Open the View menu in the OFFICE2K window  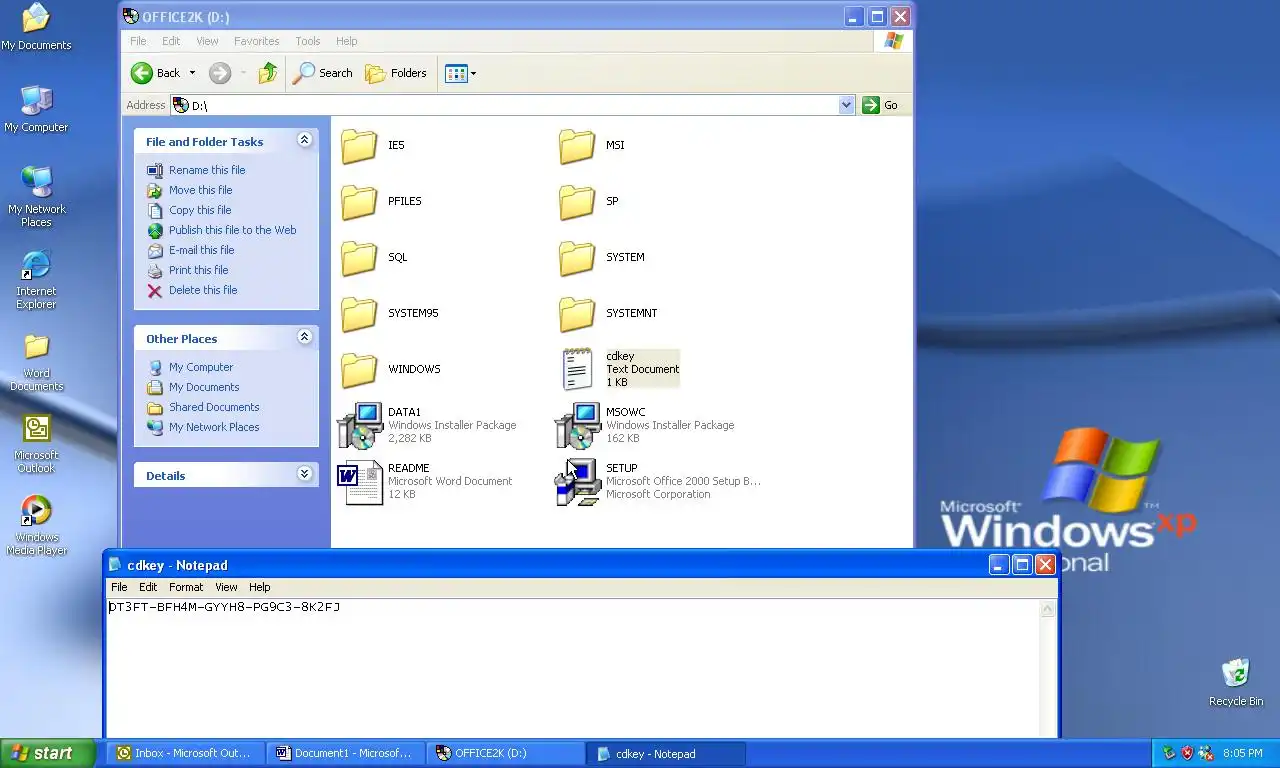pos(207,41)
